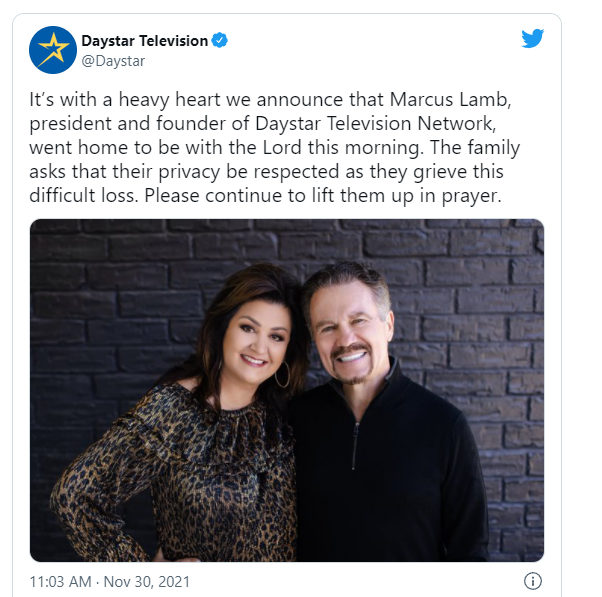Click the "went home to be" line
This screenshot has width=602, height=597.
[275, 148]
